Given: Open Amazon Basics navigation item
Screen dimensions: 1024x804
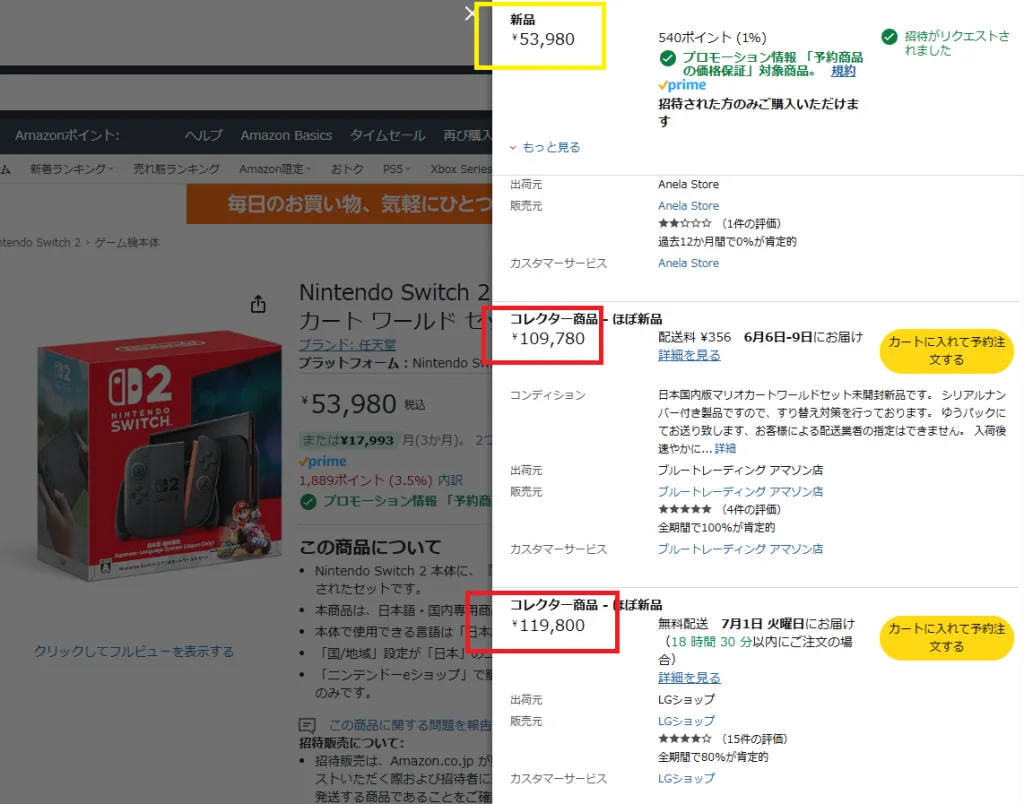Looking at the screenshot, I should click(x=286, y=135).
